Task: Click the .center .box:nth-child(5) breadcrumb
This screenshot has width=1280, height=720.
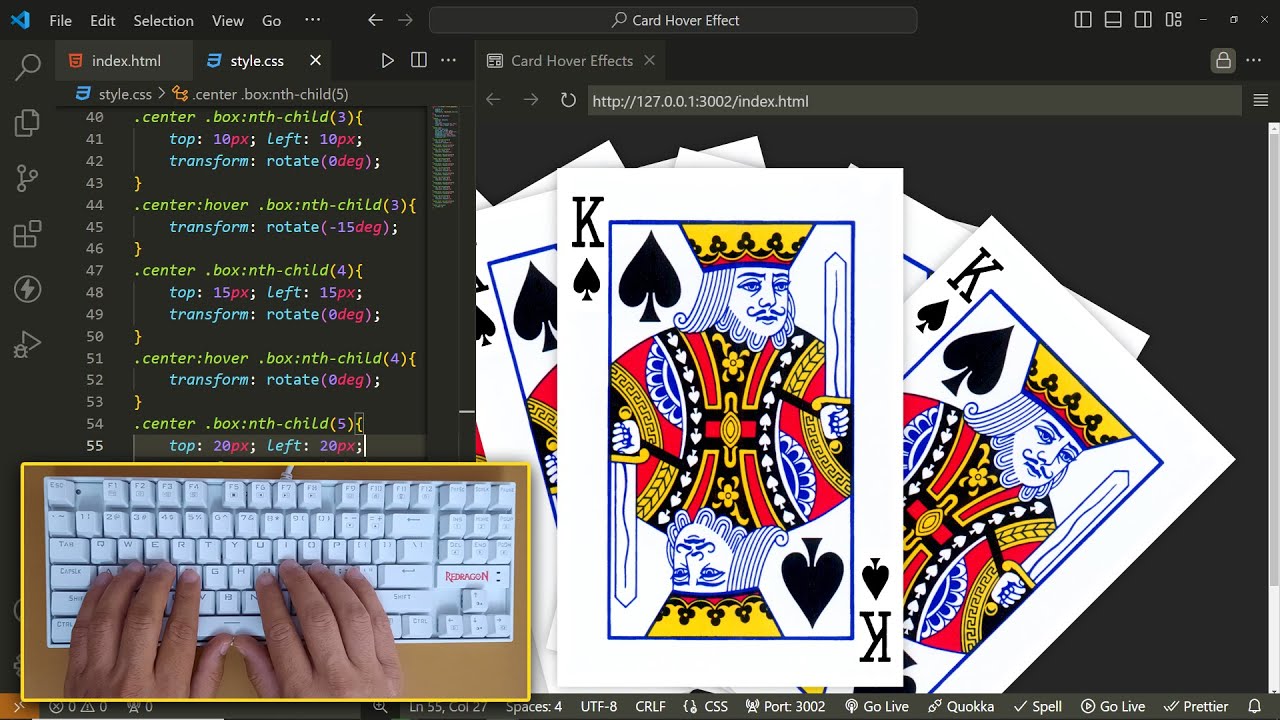Action: click(x=260, y=94)
